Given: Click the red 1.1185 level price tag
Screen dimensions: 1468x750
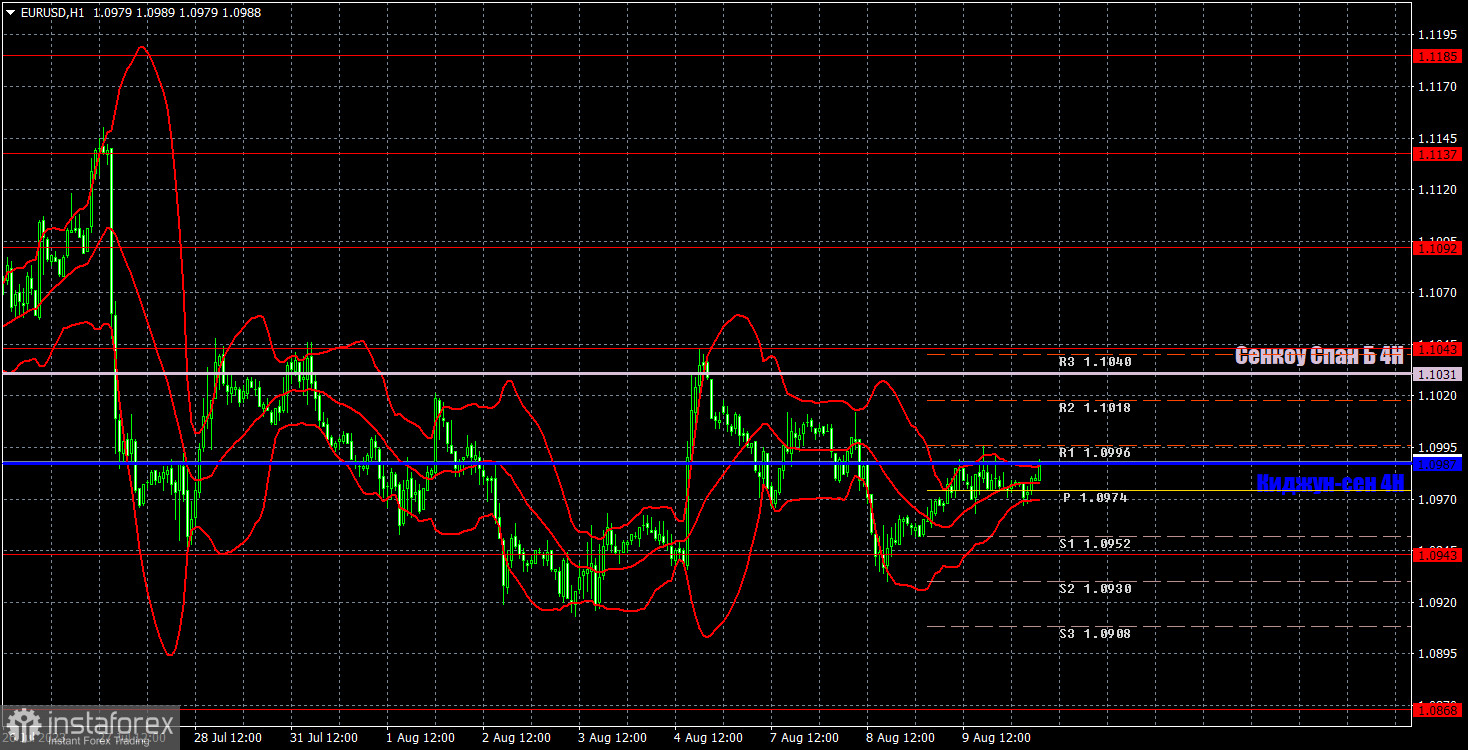Looking at the screenshot, I should (1439, 57).
